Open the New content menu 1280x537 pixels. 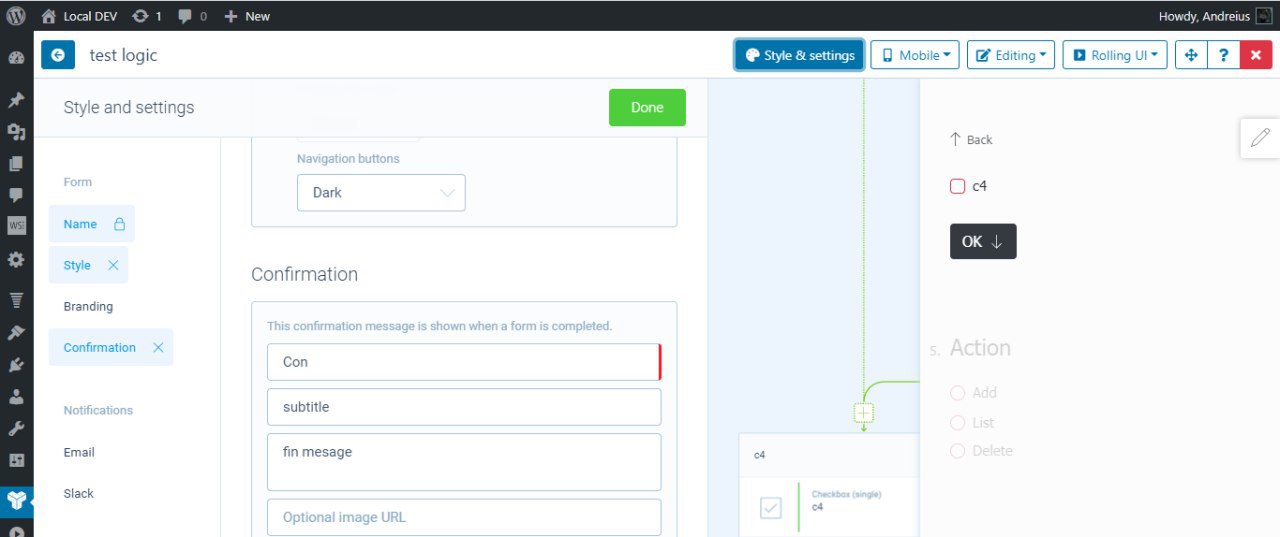(247, 16)
